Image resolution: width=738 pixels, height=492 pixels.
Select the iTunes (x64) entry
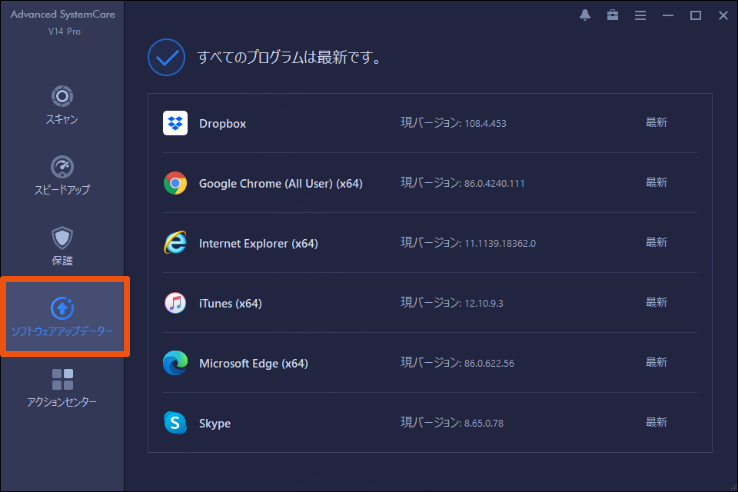click(230, 304)
